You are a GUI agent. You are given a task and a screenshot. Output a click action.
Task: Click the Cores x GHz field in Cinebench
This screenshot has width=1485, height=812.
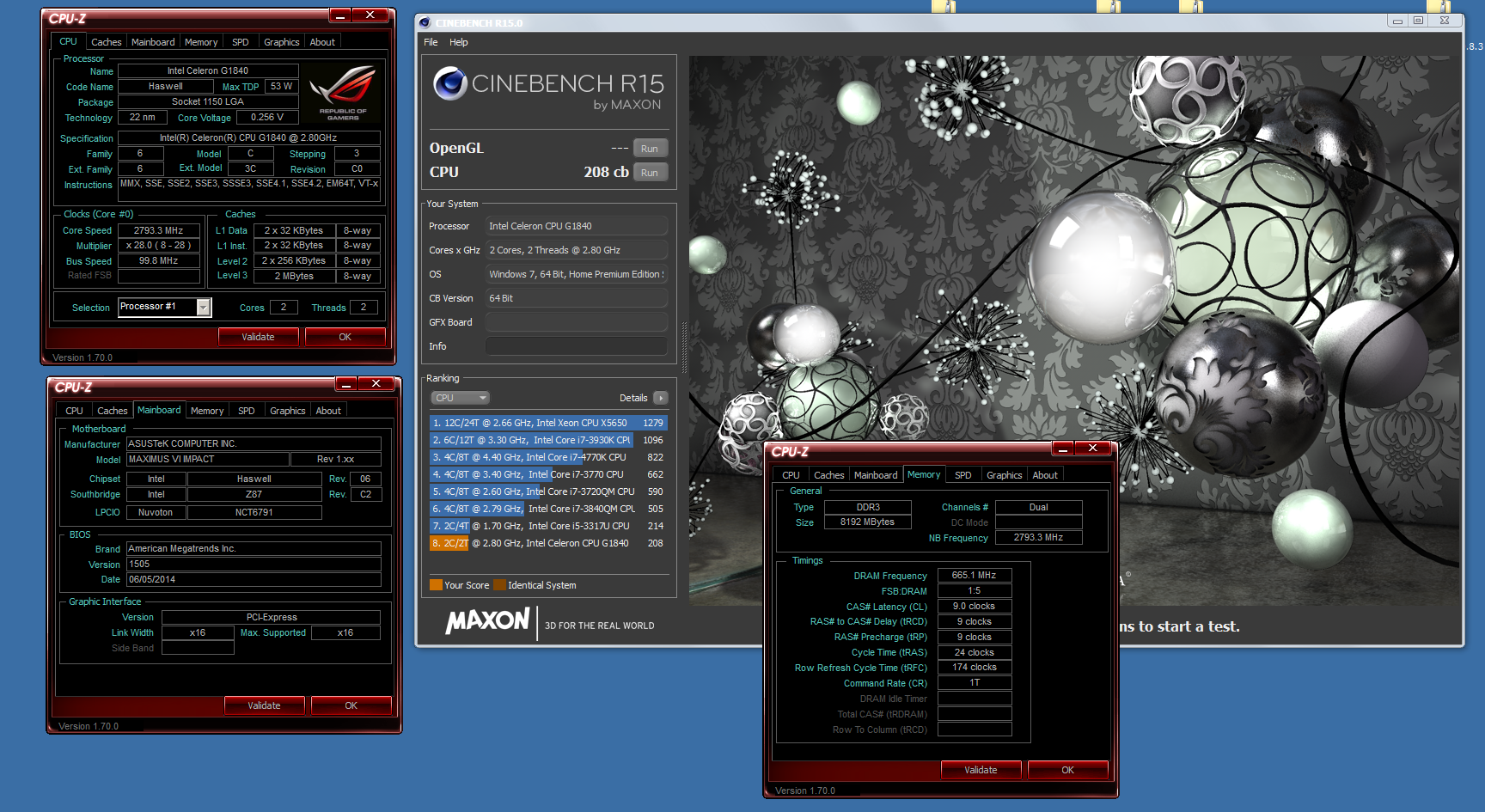click(576, 250)
